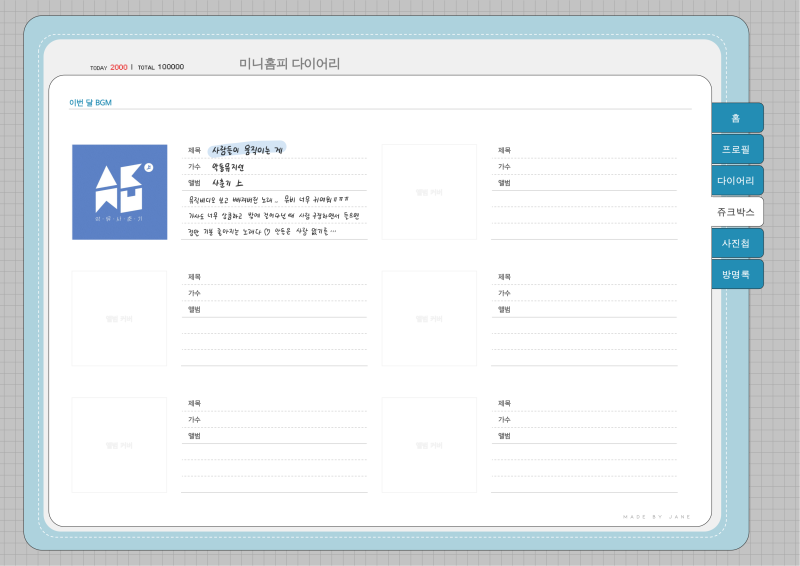
Task: Click the memo line starting 정만 기분
Action: point(262,232)
